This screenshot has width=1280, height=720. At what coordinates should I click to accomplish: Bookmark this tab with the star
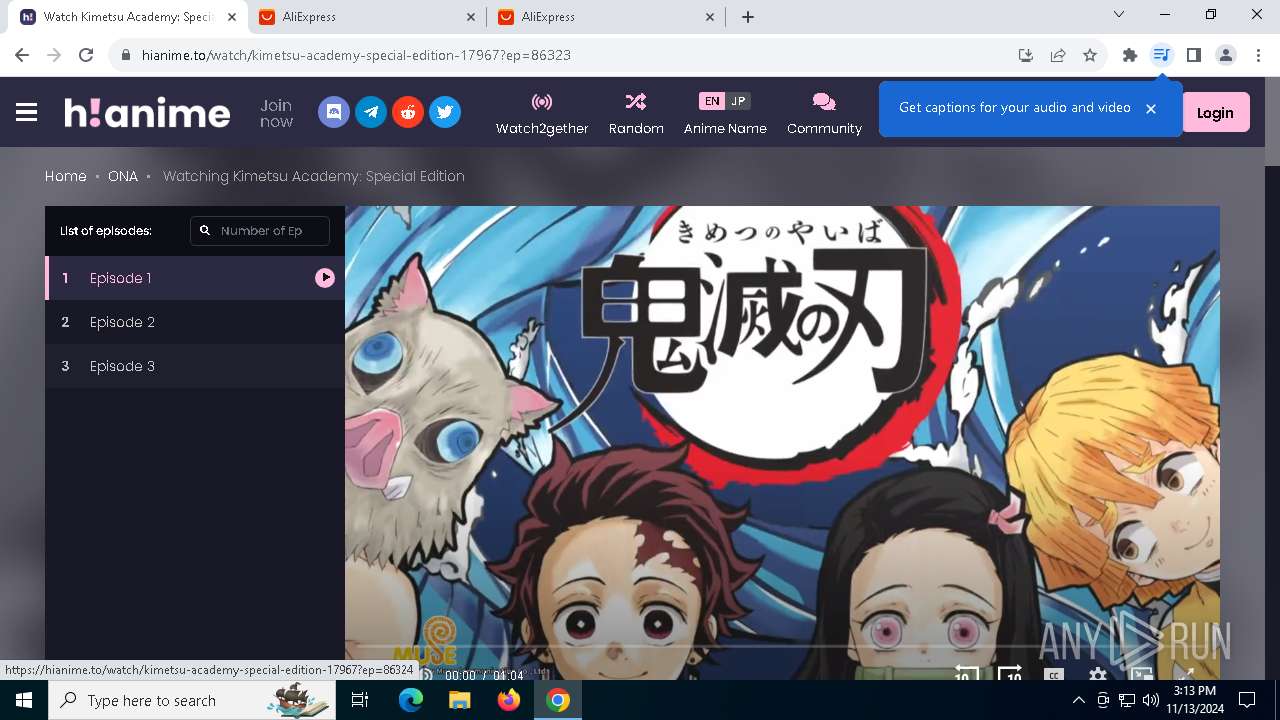click(1090, 55)
